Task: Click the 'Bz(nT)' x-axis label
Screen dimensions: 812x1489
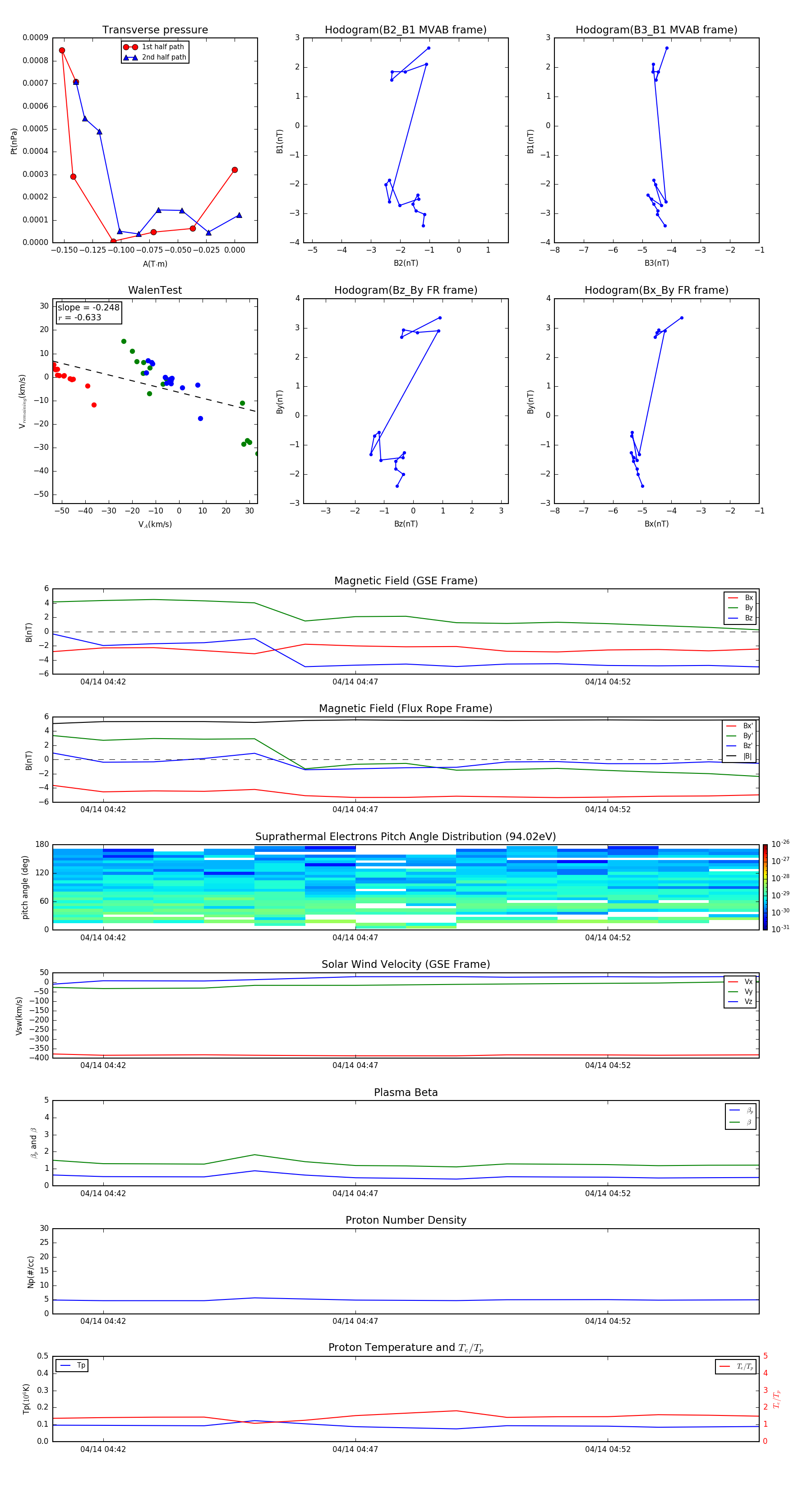Action: 406,524
